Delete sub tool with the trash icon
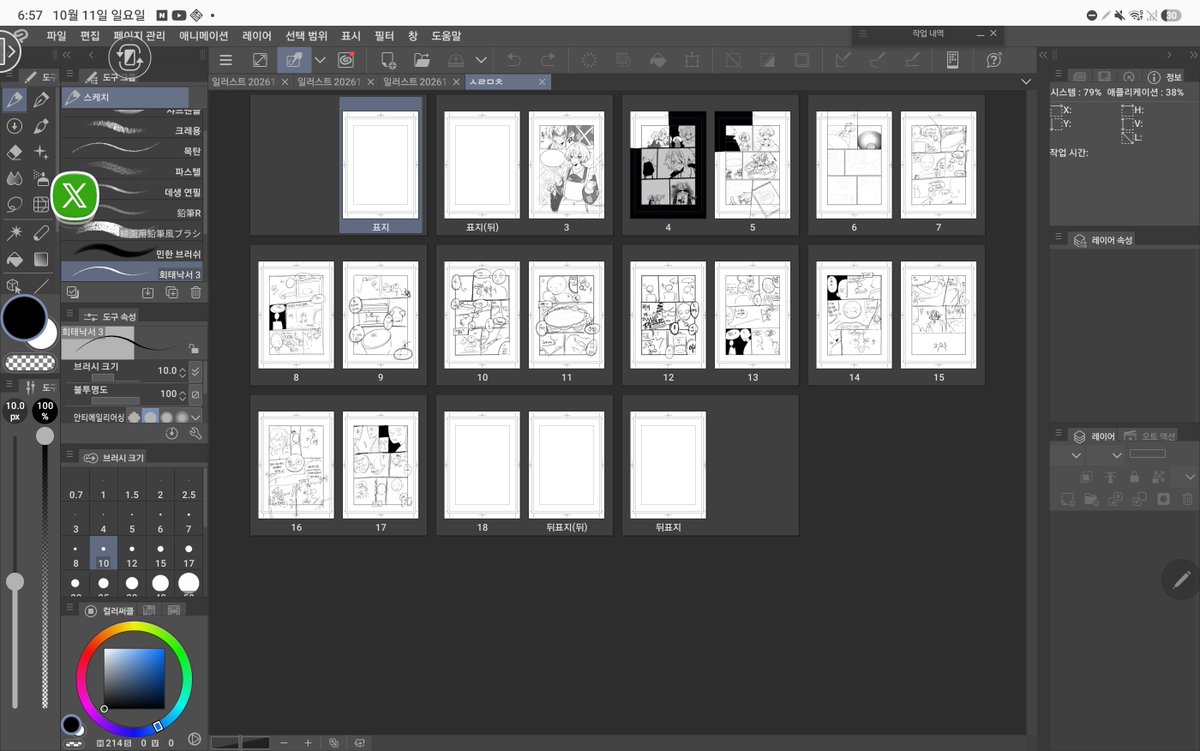The width and height of the screenshot is (1200, 751). tap(196, 292)
